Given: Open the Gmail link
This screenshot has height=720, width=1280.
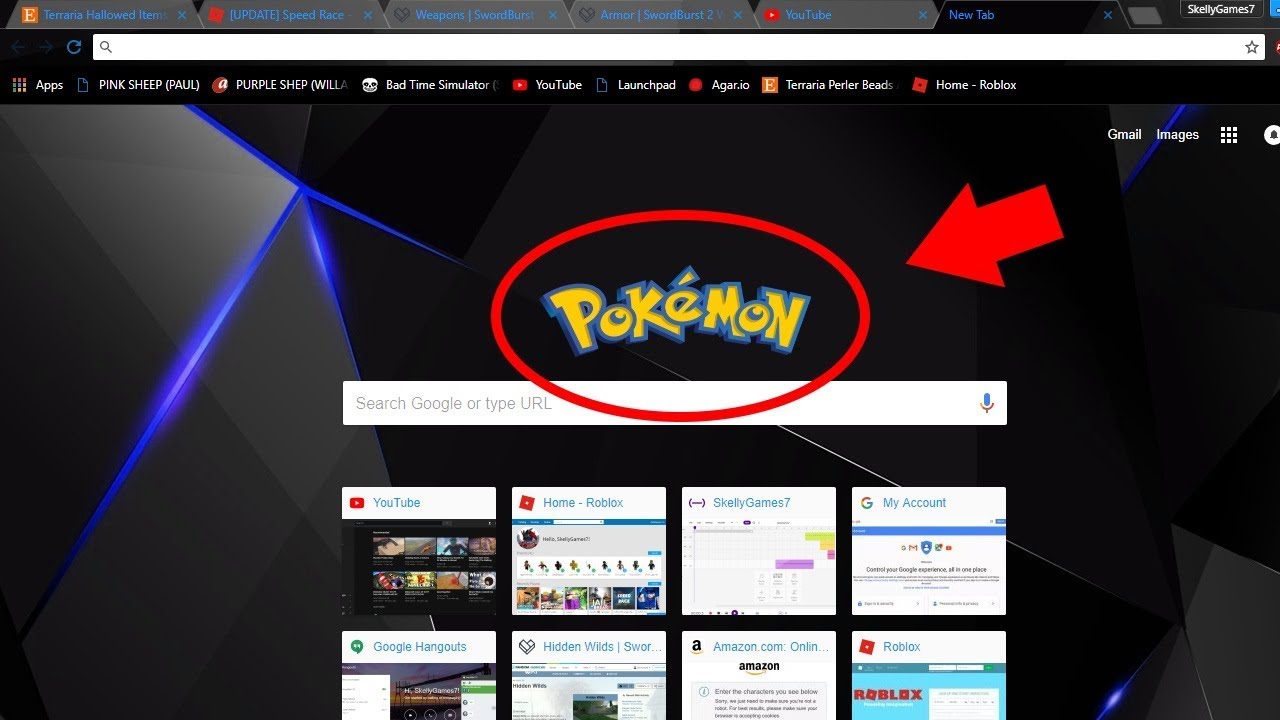Looking at the screenshot, I should click(x=1124, y=135).
